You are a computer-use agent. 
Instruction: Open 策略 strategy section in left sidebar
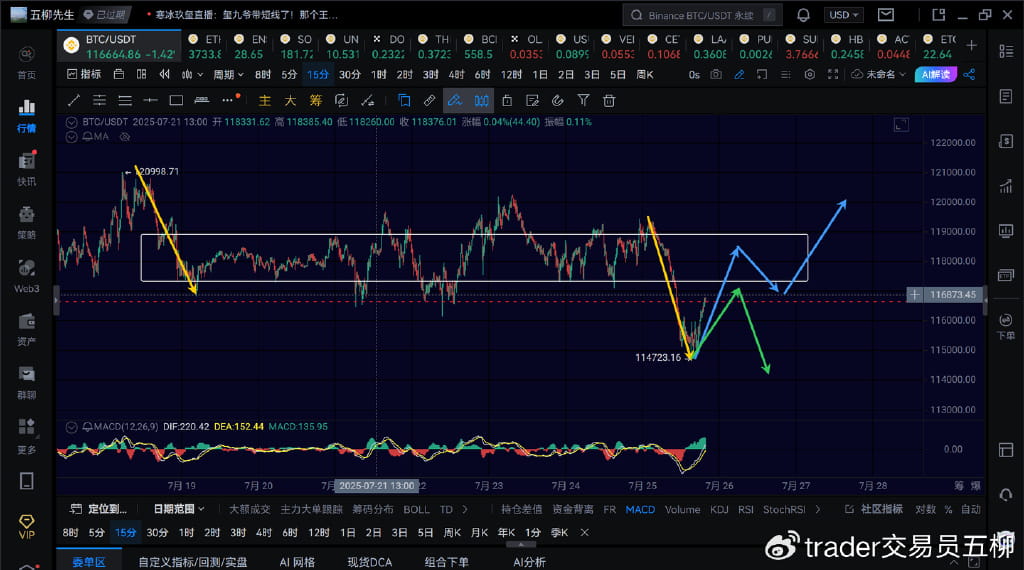(x=27, y=223)
